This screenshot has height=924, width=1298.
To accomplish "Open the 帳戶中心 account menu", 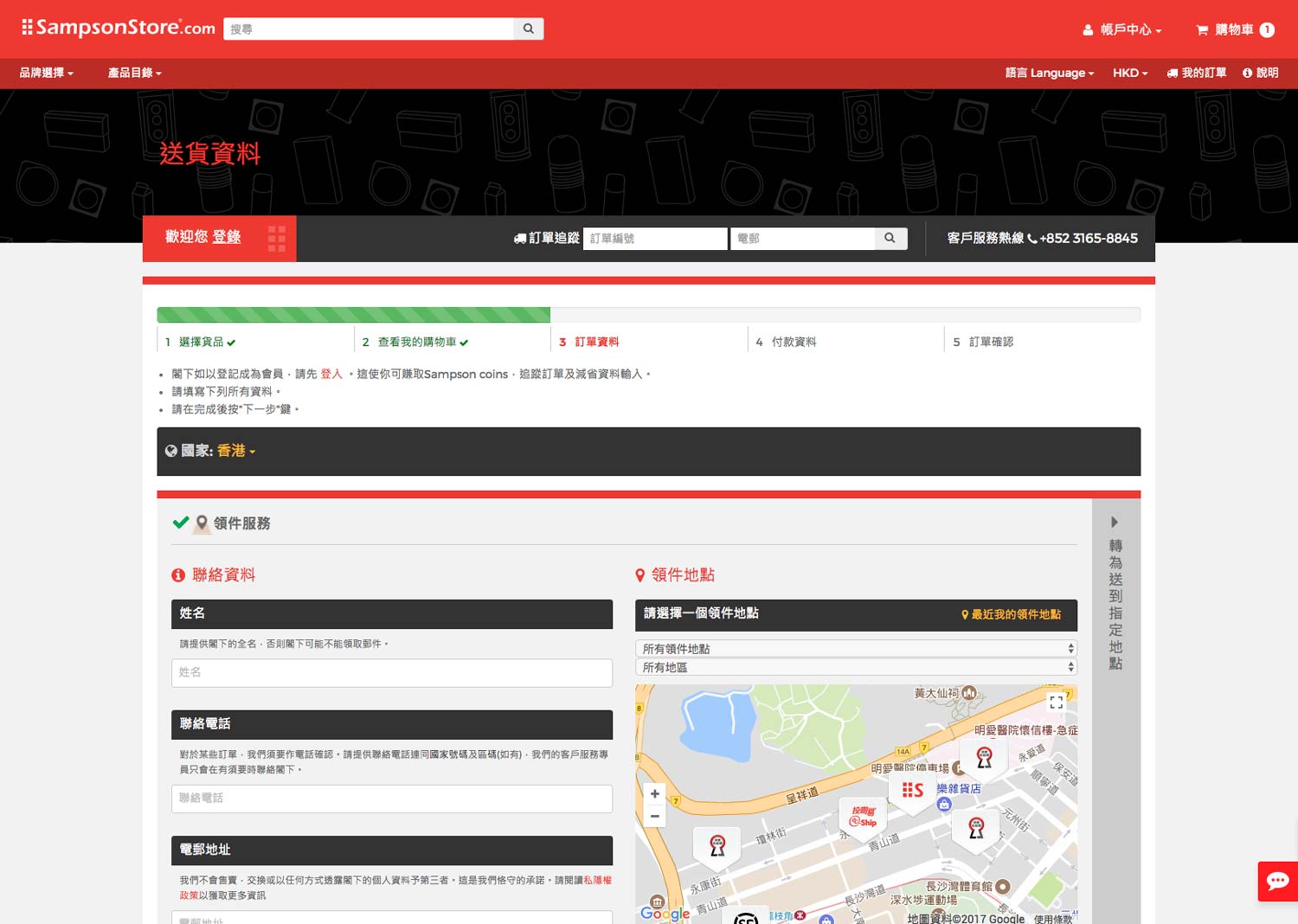I will (x=1122, y=29).
